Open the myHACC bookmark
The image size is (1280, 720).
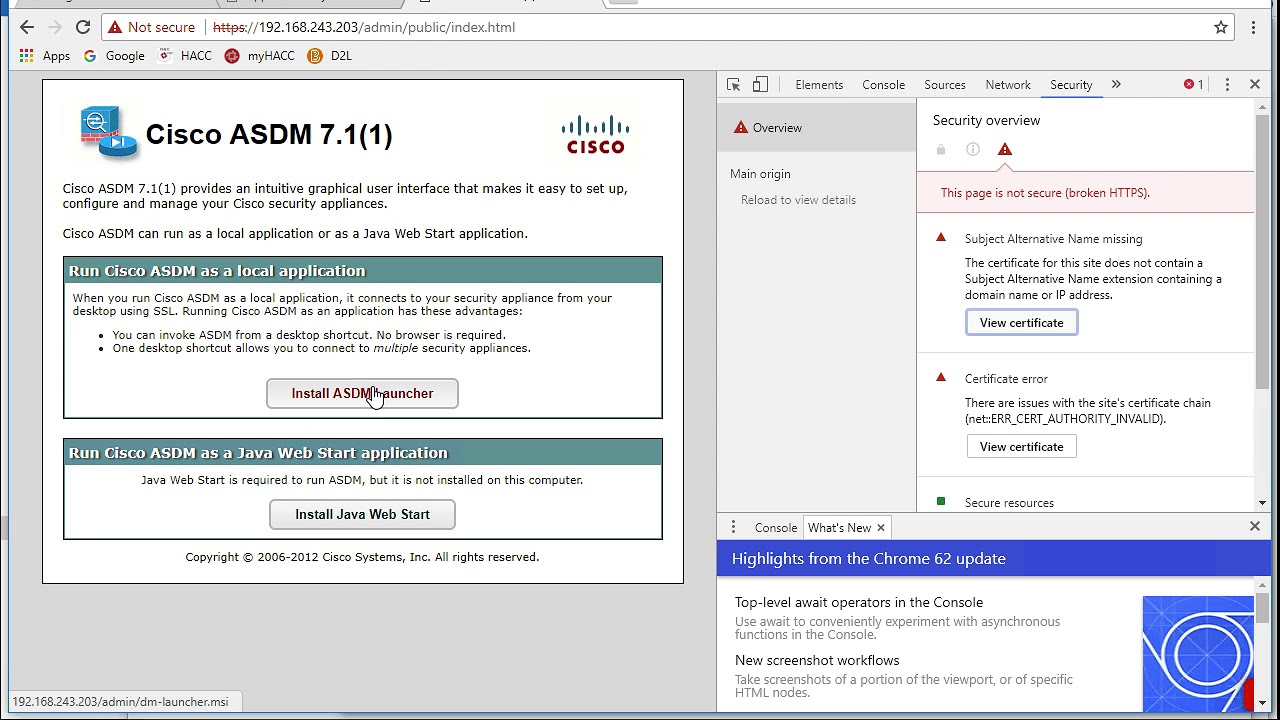pos(260,56)
